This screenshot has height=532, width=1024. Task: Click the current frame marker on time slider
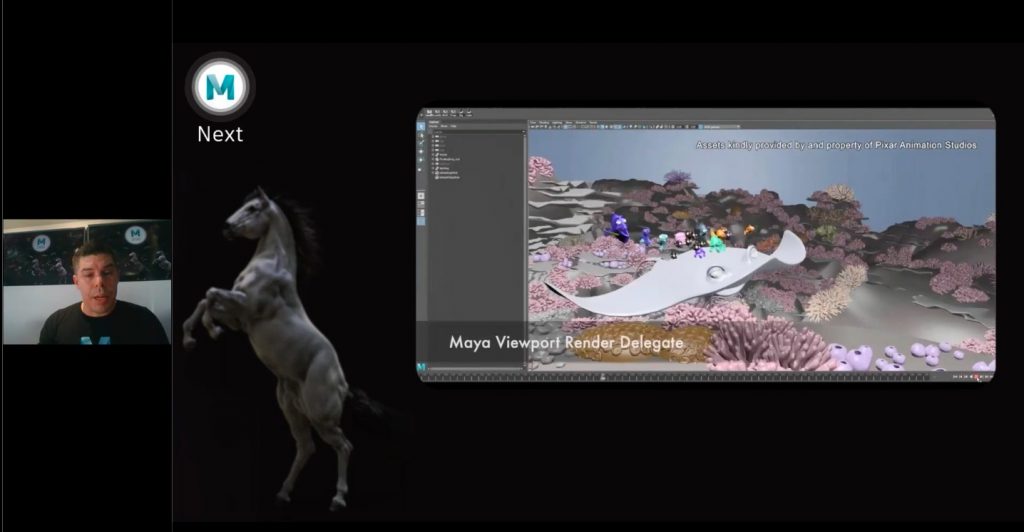pos(602,377)
